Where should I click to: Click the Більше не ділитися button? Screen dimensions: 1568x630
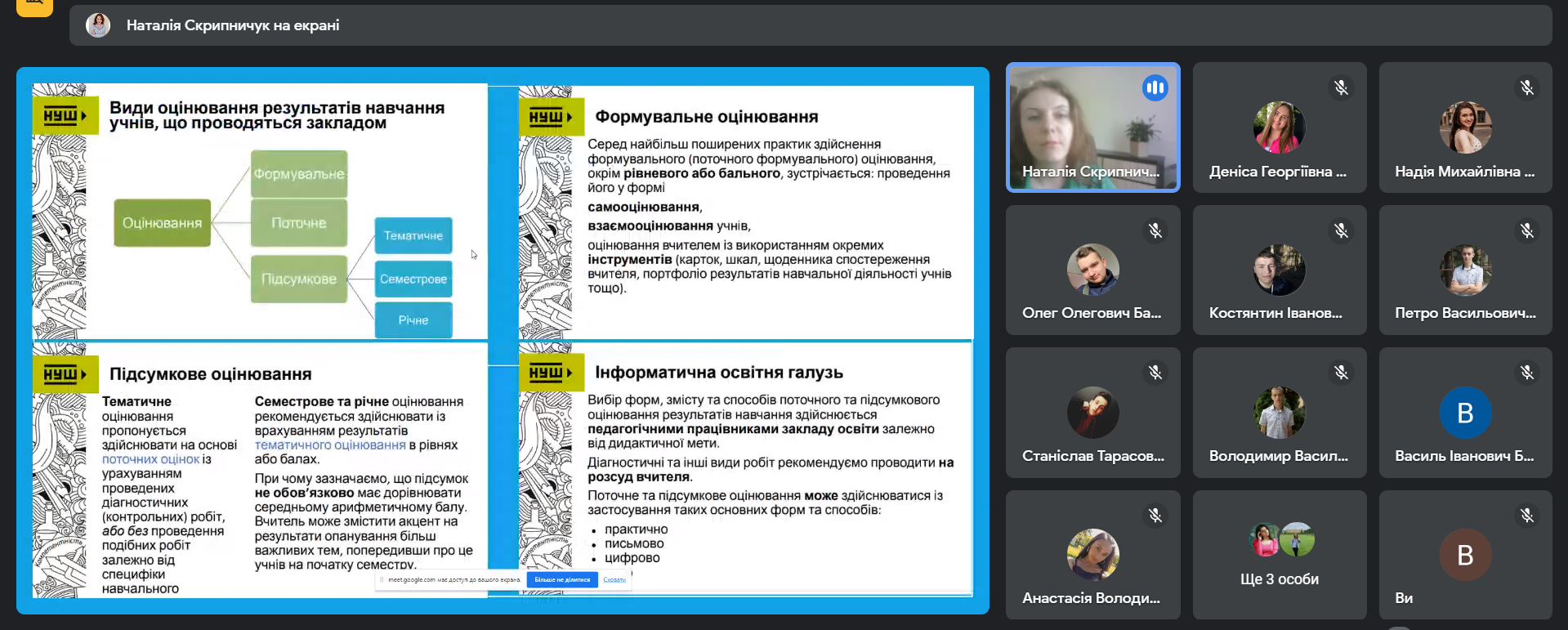[x=562, y=580]
